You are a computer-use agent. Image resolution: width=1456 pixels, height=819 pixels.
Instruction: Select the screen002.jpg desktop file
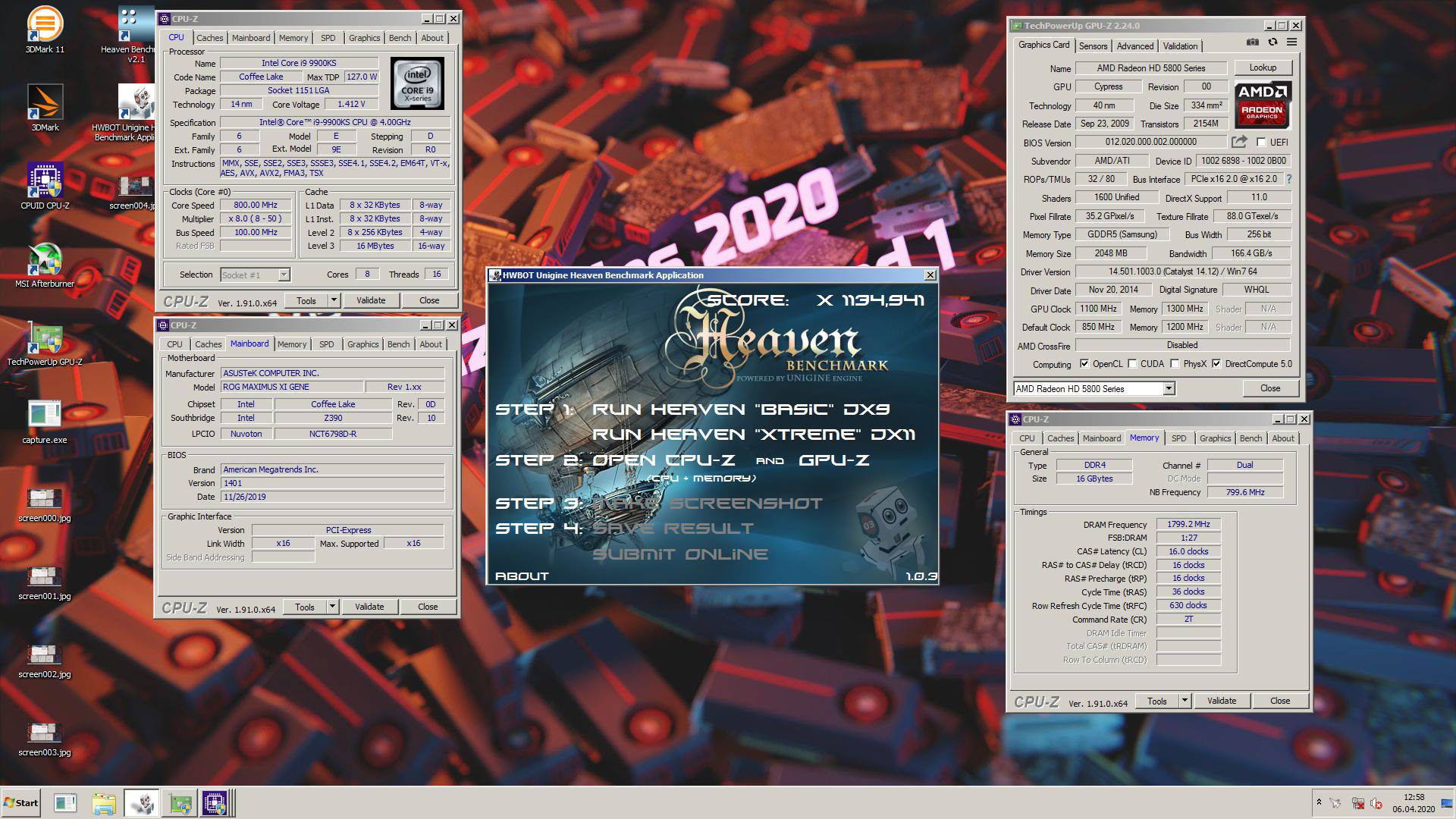click(x=45, y=662)
